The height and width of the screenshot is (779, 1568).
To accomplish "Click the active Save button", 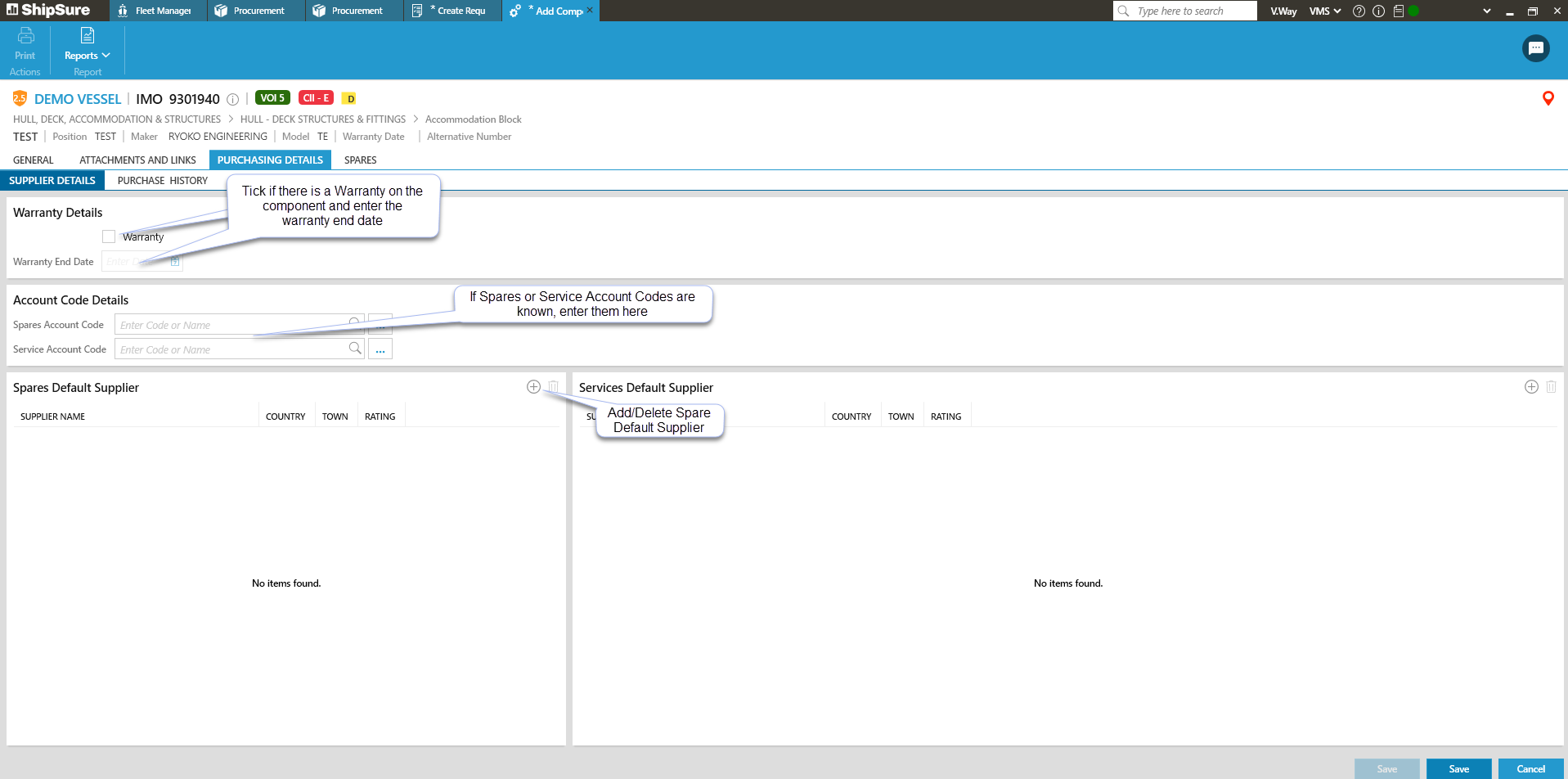I will pyautogui.click(x=1458, y=769).
